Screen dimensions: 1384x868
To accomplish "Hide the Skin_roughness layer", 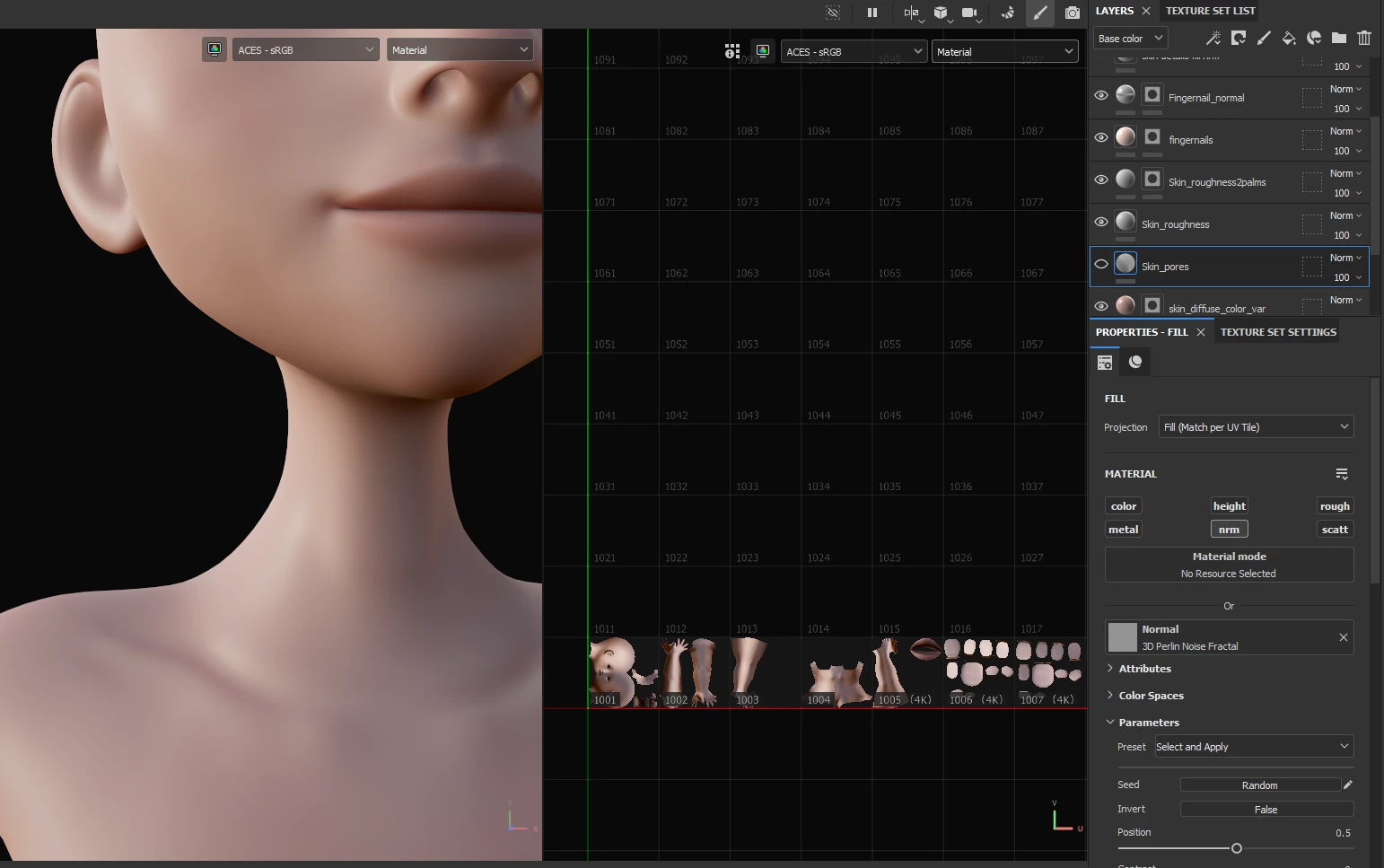I will click(1100, 222).
